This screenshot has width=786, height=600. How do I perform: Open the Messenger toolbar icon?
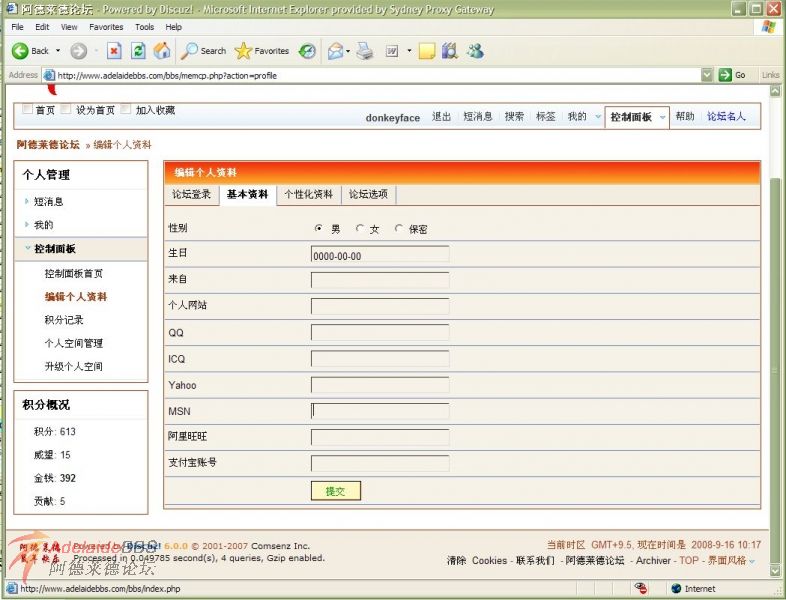(x=475, y=51)
